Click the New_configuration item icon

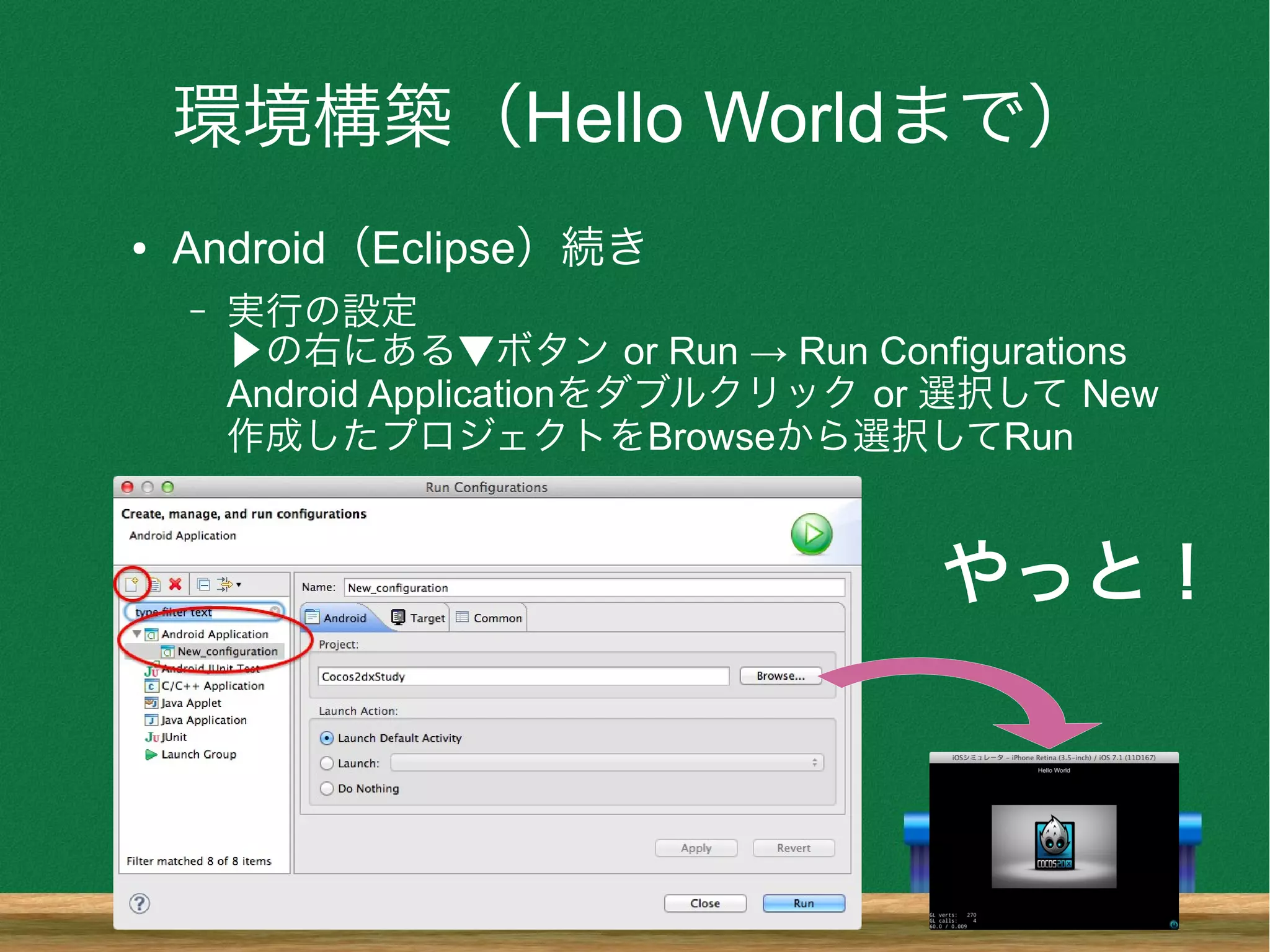(x=167, y=652)
